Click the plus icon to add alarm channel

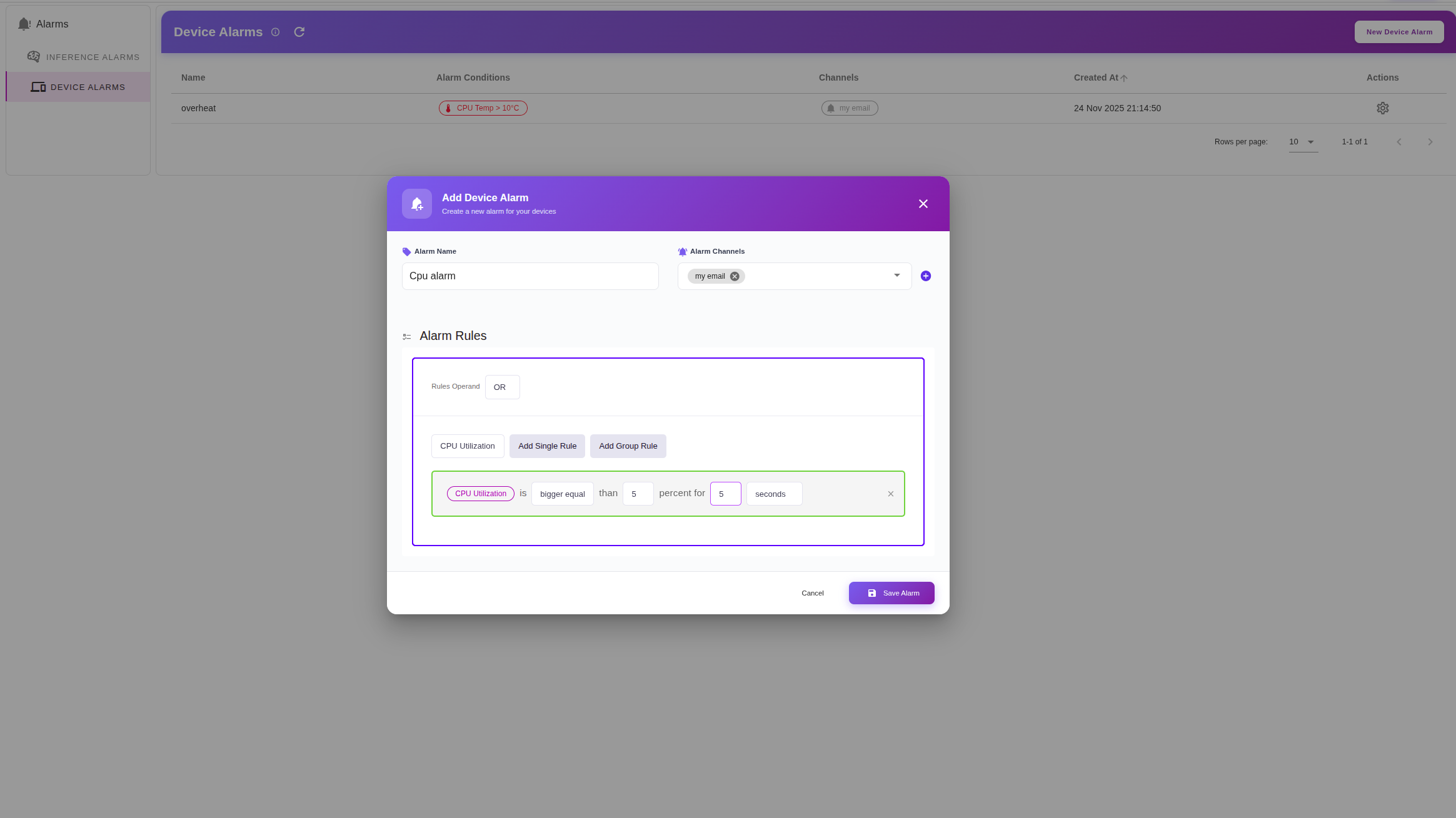(925, 276)
